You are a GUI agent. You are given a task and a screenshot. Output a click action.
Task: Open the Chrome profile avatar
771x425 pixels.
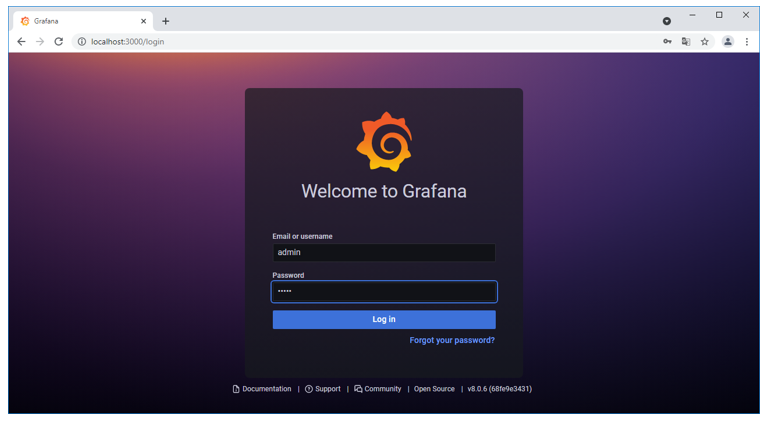[x=728, y=42]
